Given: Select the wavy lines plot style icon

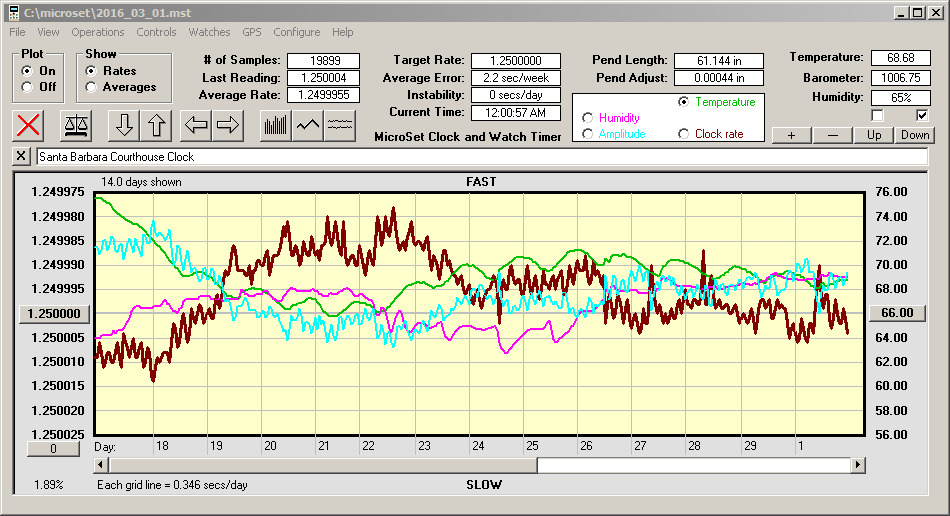Looking at the screenshot, I should 340,125.
